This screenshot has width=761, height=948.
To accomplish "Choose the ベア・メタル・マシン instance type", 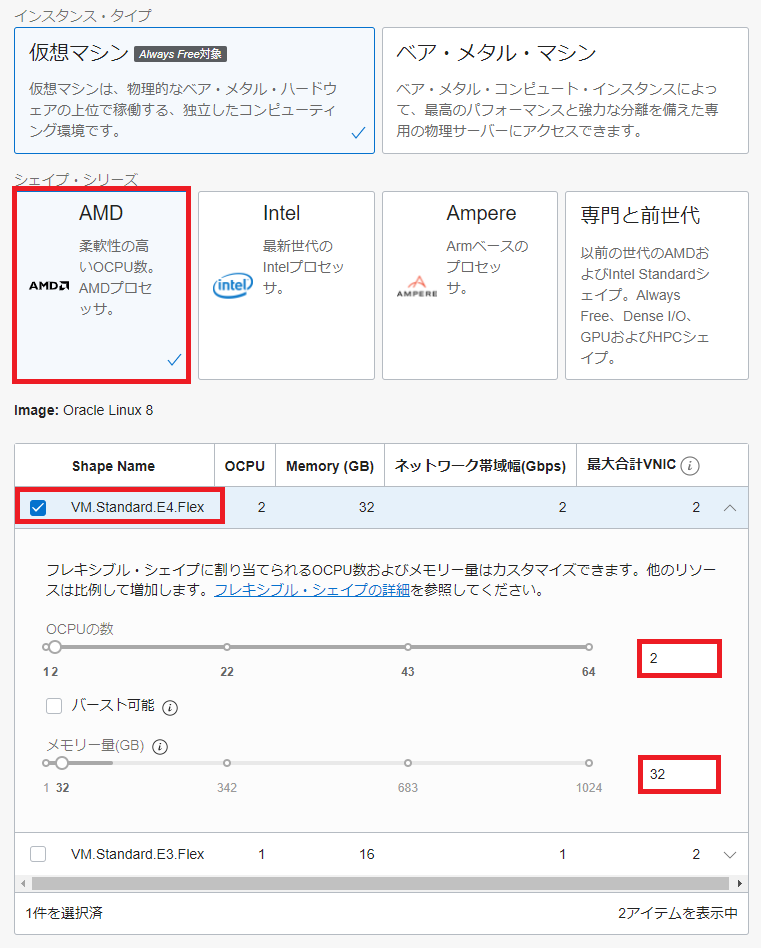I will click(x=564, y=90).
